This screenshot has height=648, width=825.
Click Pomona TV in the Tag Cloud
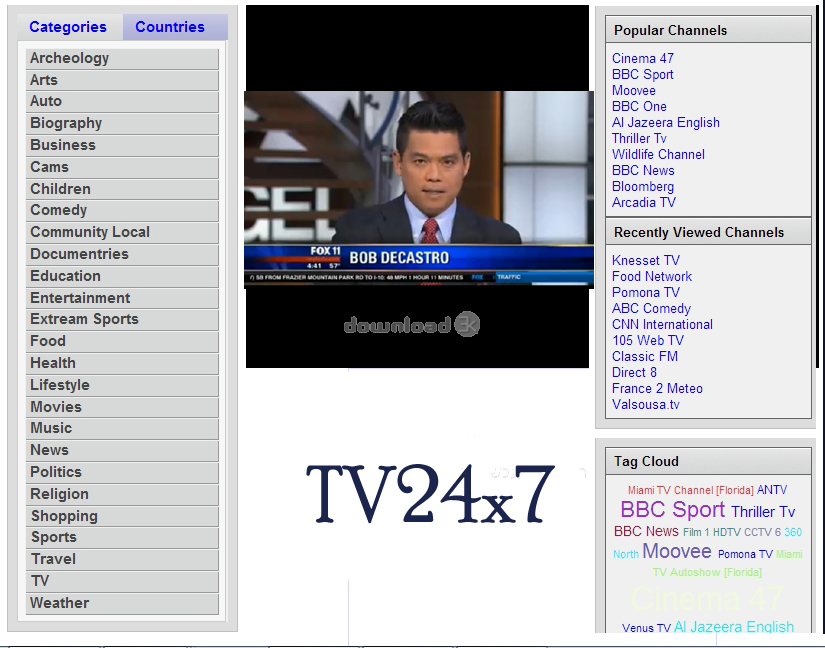pyautogui.click(x=745, y=554)
